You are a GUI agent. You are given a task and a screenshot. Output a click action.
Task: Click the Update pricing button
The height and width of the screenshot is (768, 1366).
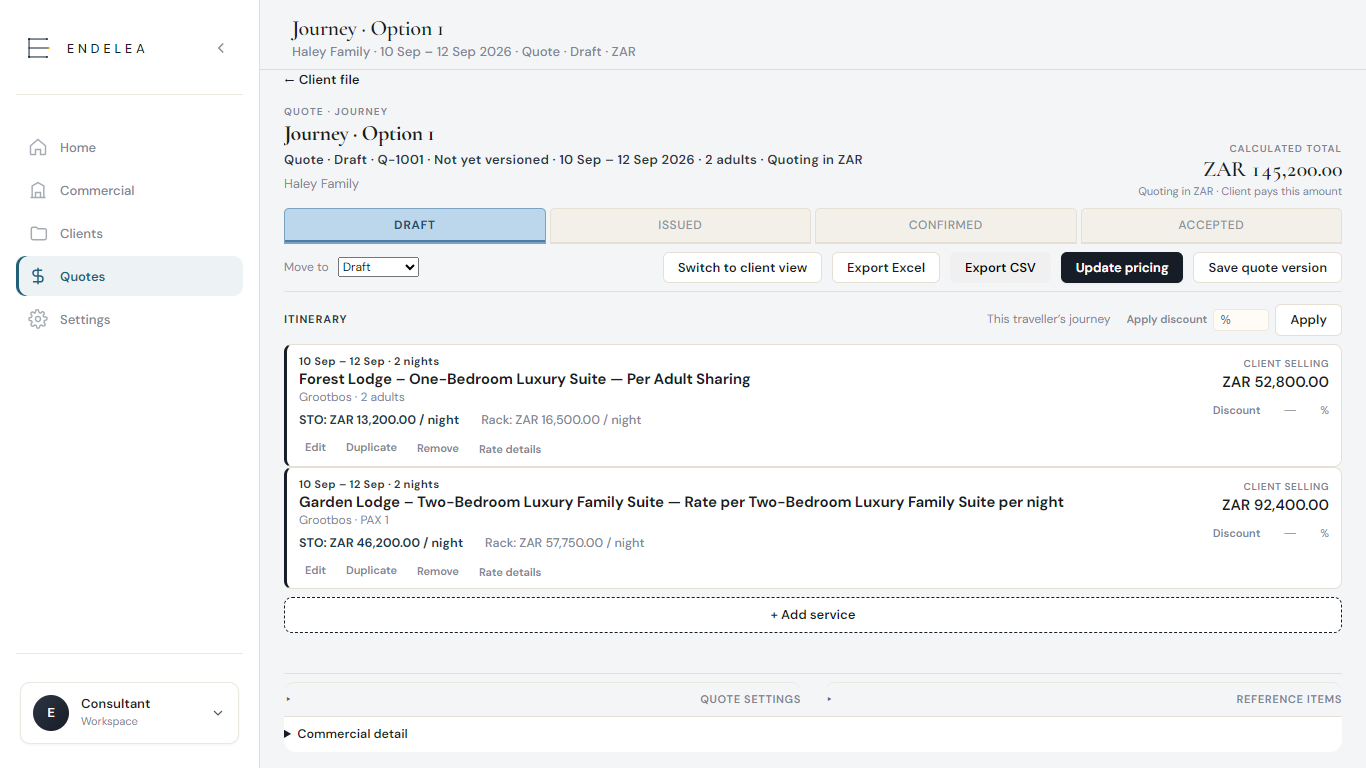coord(1122,267)
